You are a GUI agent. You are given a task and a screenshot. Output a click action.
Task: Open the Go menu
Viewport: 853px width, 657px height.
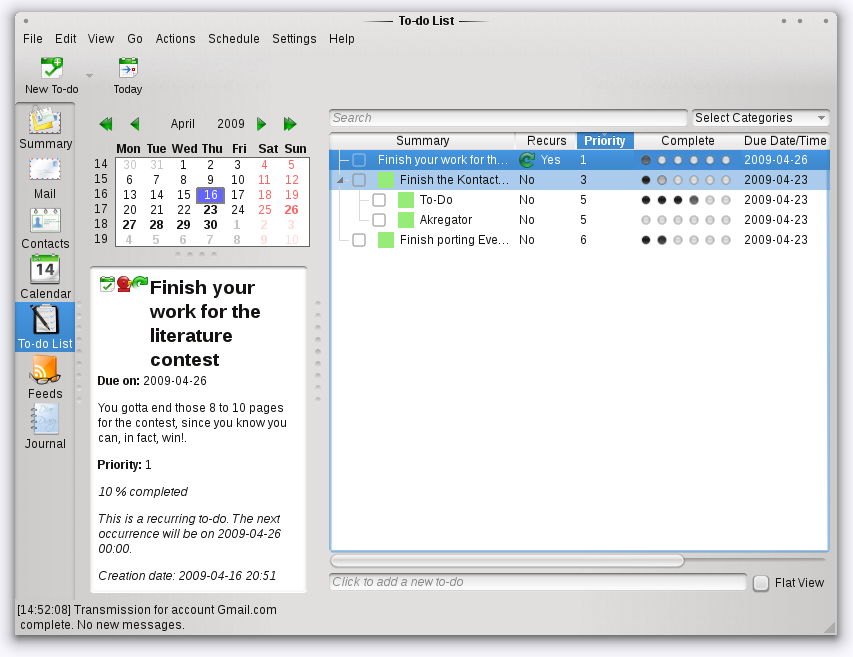click(x=135, y=39)
